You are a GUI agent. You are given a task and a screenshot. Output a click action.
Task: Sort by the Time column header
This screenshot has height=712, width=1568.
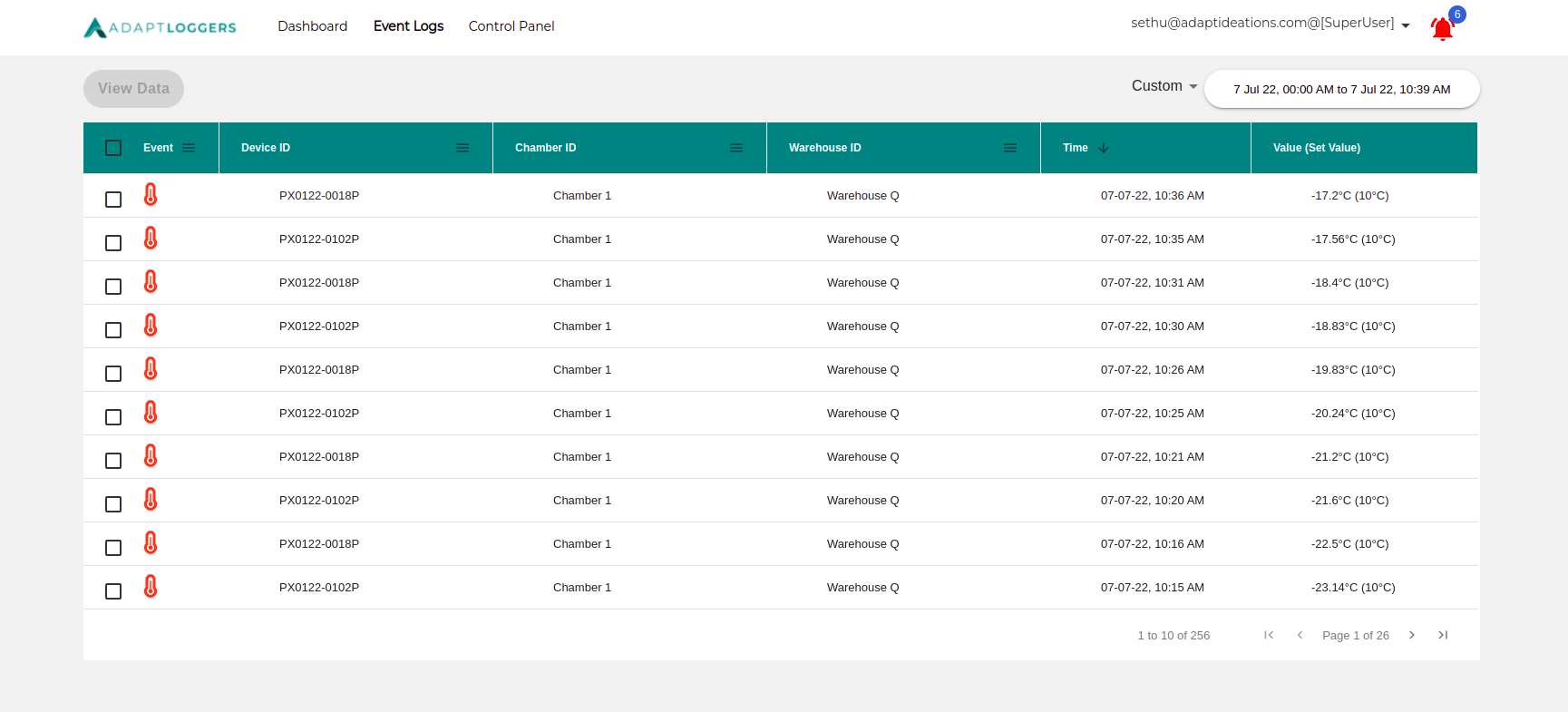pos(1076,148)
